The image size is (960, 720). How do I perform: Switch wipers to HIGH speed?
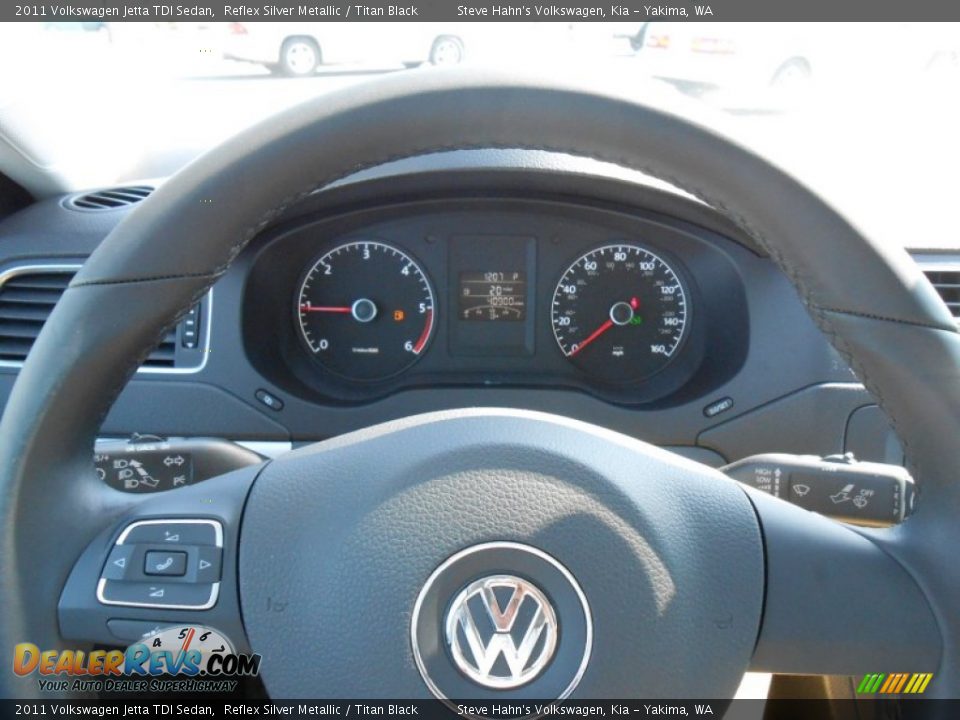click(763, 472)
